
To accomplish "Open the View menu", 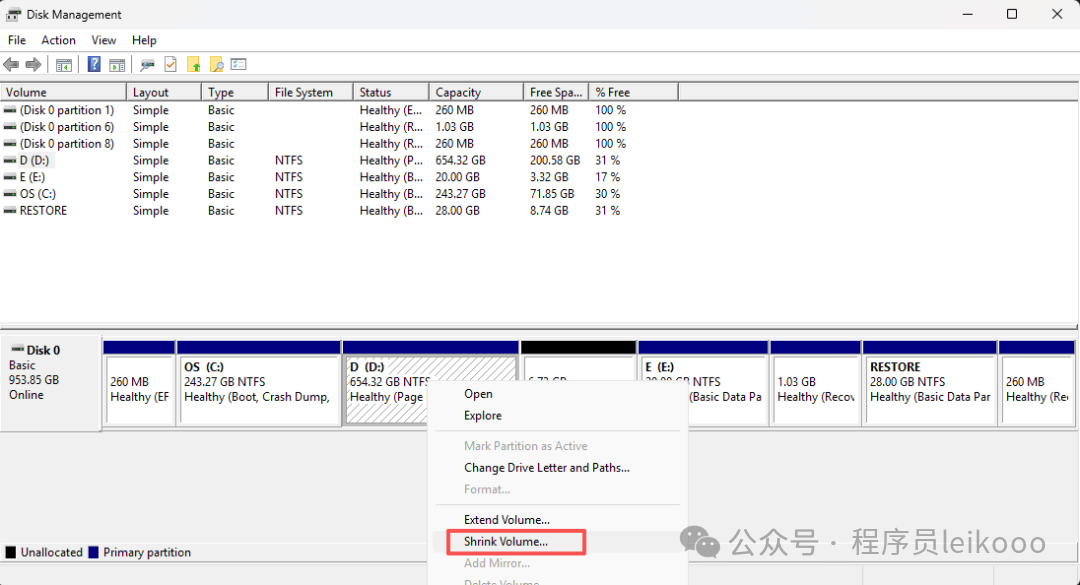I will tap(104, 40).
